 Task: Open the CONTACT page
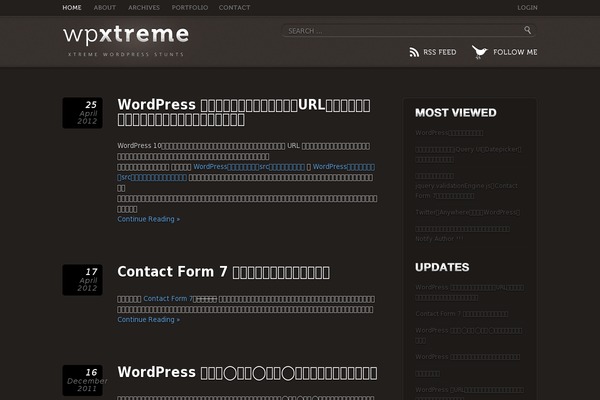click(234, 8)
